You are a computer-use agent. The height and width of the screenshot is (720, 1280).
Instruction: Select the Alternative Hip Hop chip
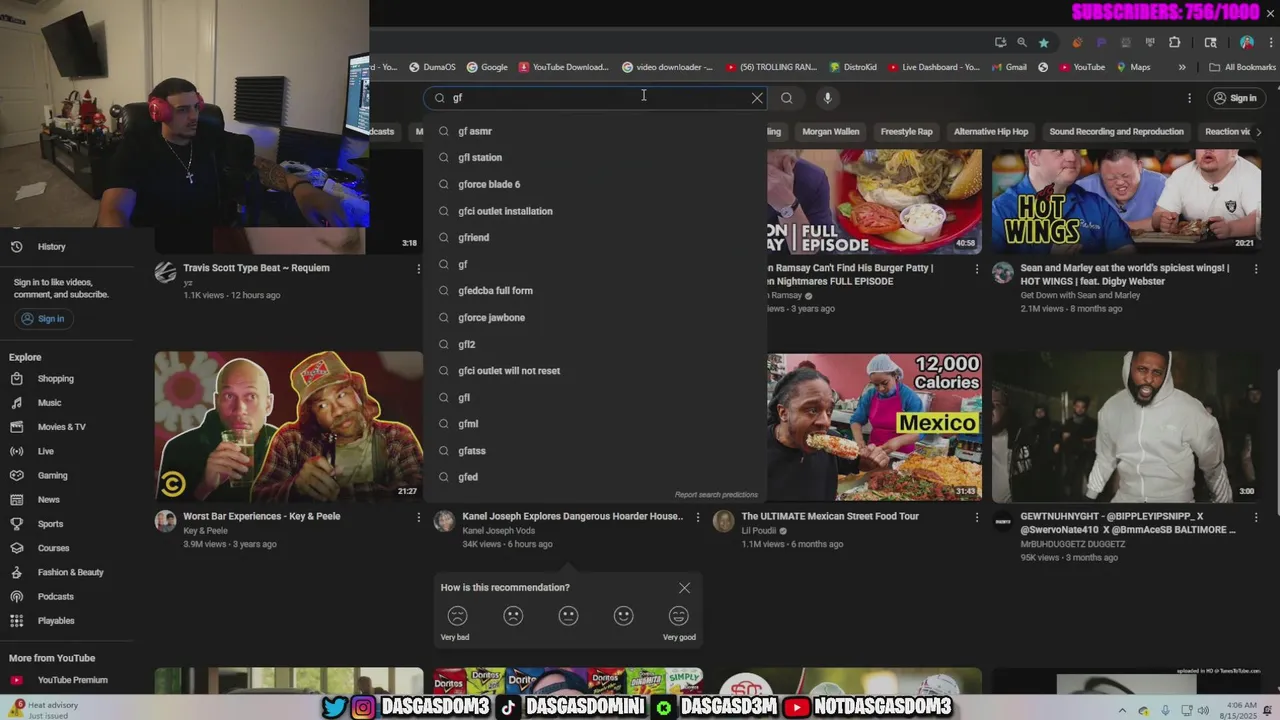coord(990,132)
